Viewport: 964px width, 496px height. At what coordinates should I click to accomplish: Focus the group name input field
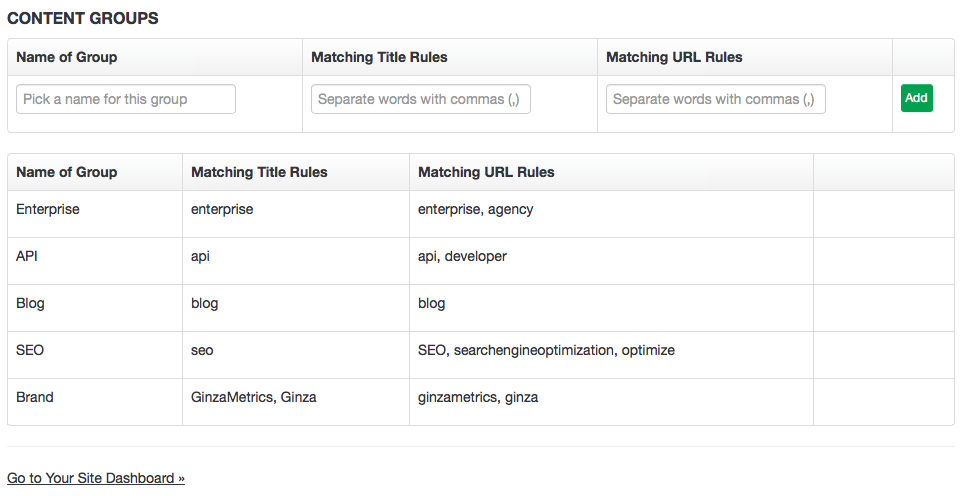(x=126, y=99)
